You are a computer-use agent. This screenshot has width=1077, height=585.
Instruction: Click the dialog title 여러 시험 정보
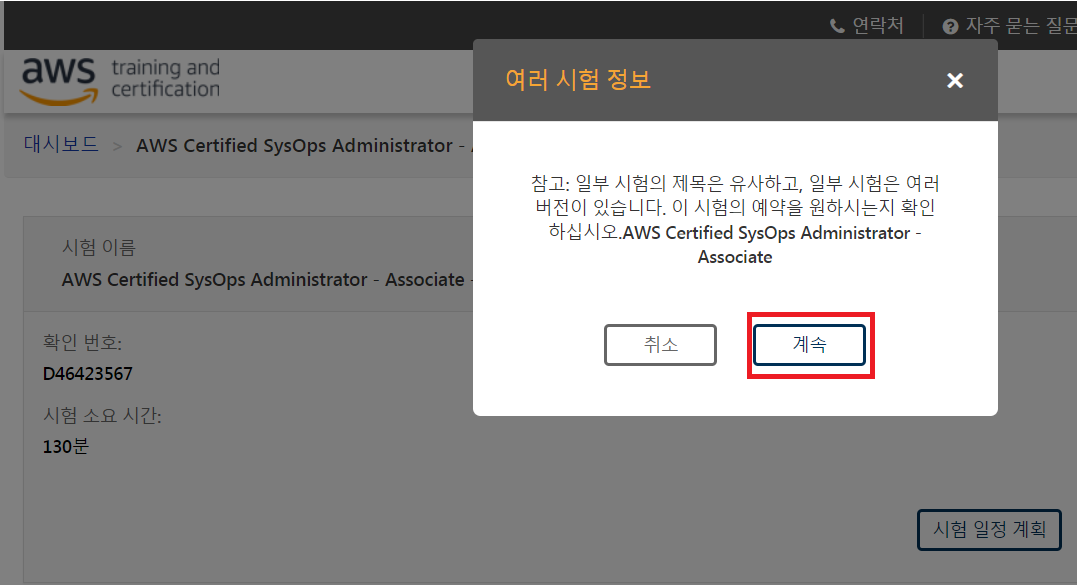point(578,80)
